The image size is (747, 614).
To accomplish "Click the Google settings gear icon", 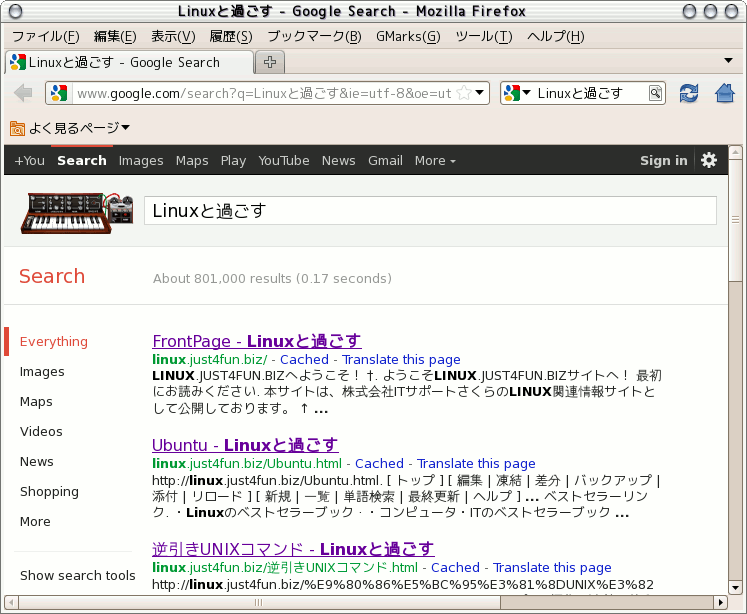I will coord(709,160).
